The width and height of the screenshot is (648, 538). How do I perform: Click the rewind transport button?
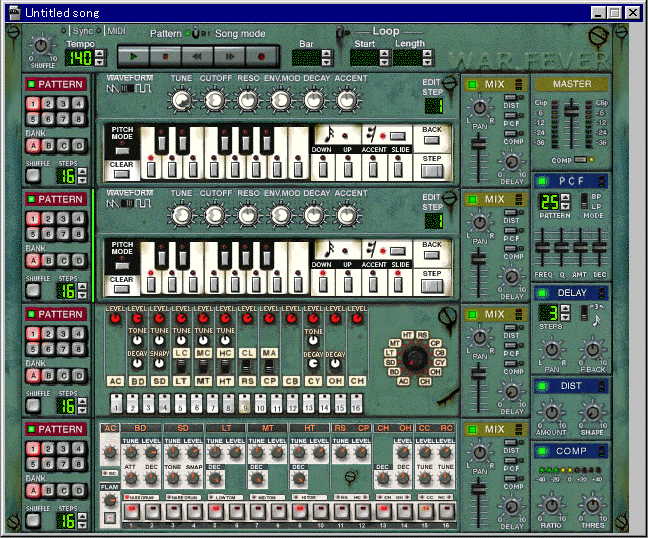coord(197,57)
